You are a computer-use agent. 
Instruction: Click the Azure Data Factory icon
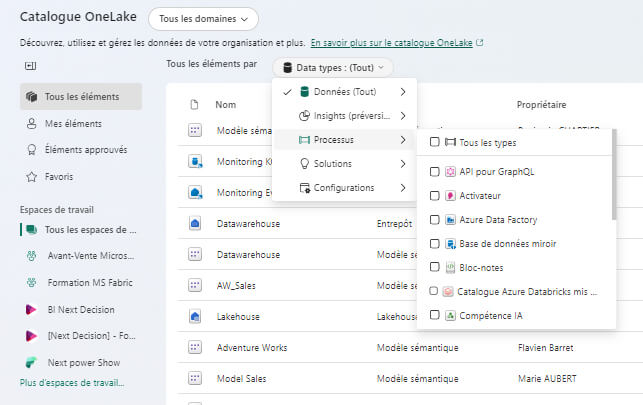(450, 220)
